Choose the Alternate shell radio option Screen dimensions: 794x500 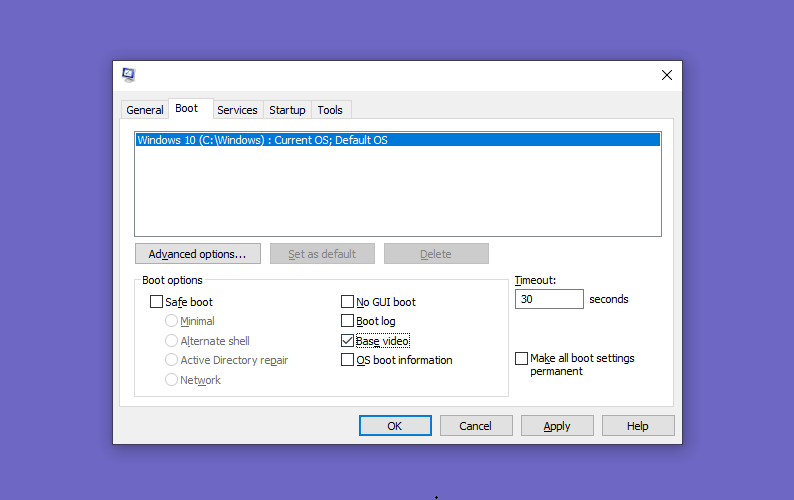point(171,340)
